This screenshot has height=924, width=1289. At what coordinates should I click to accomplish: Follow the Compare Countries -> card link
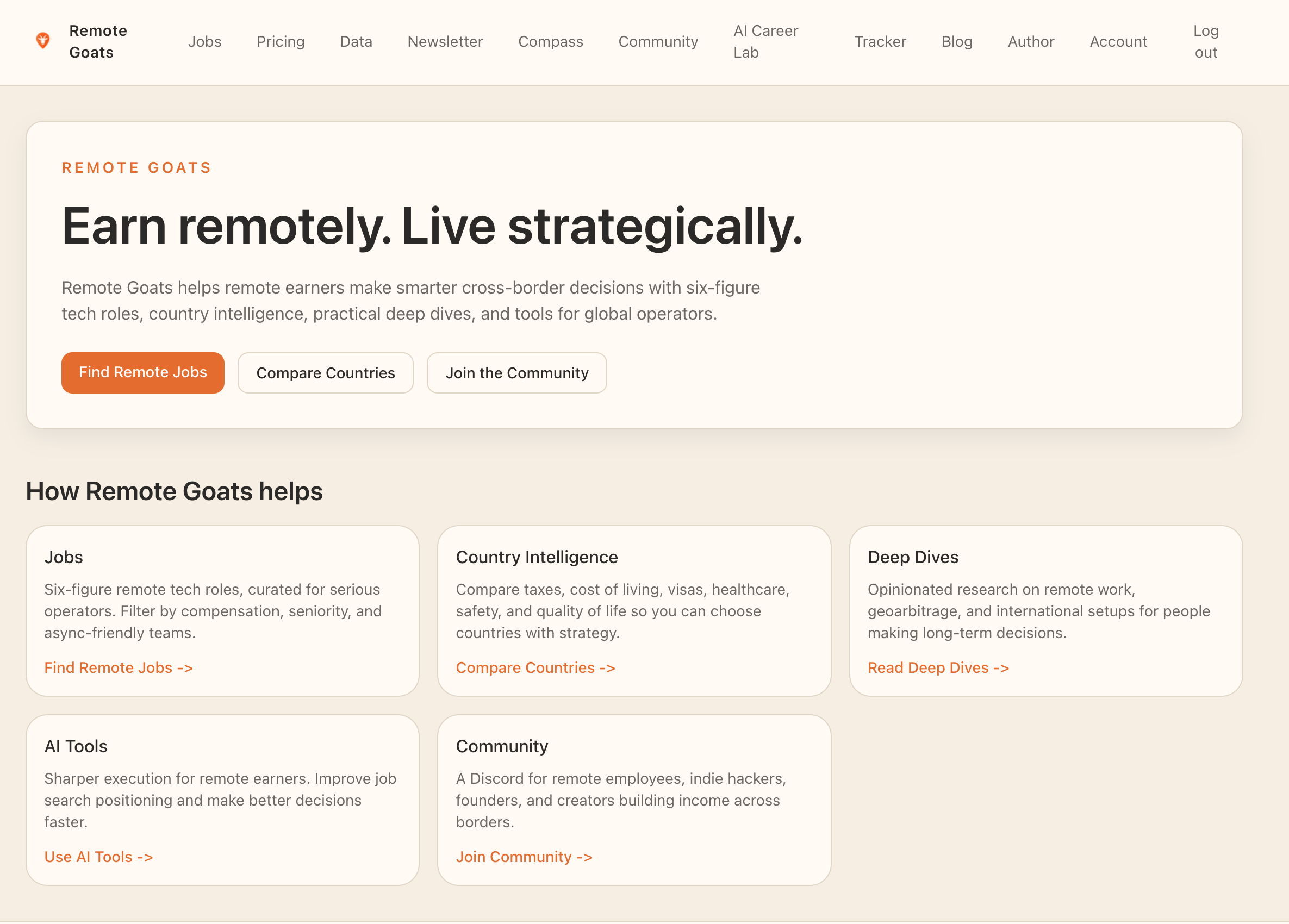pyautogui.click(x=535, y=667)
